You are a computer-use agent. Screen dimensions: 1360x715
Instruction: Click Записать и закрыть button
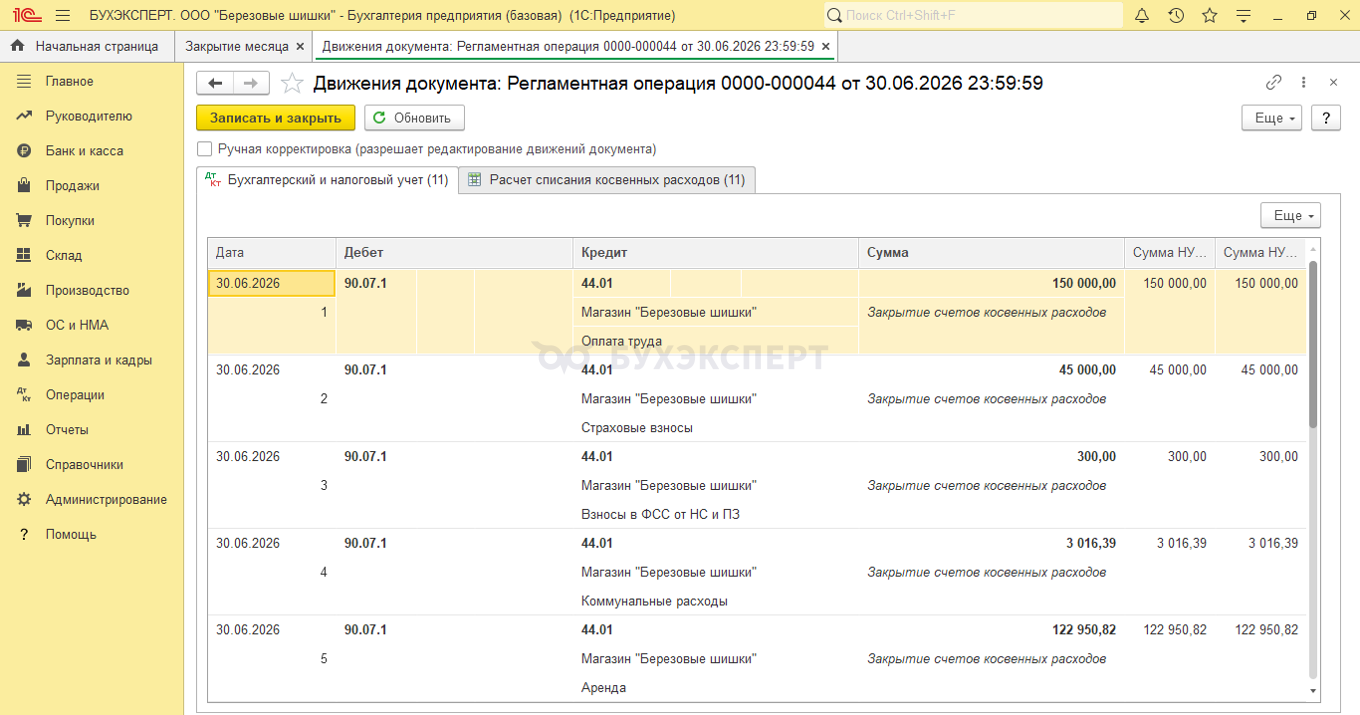(x=276, y=117)
